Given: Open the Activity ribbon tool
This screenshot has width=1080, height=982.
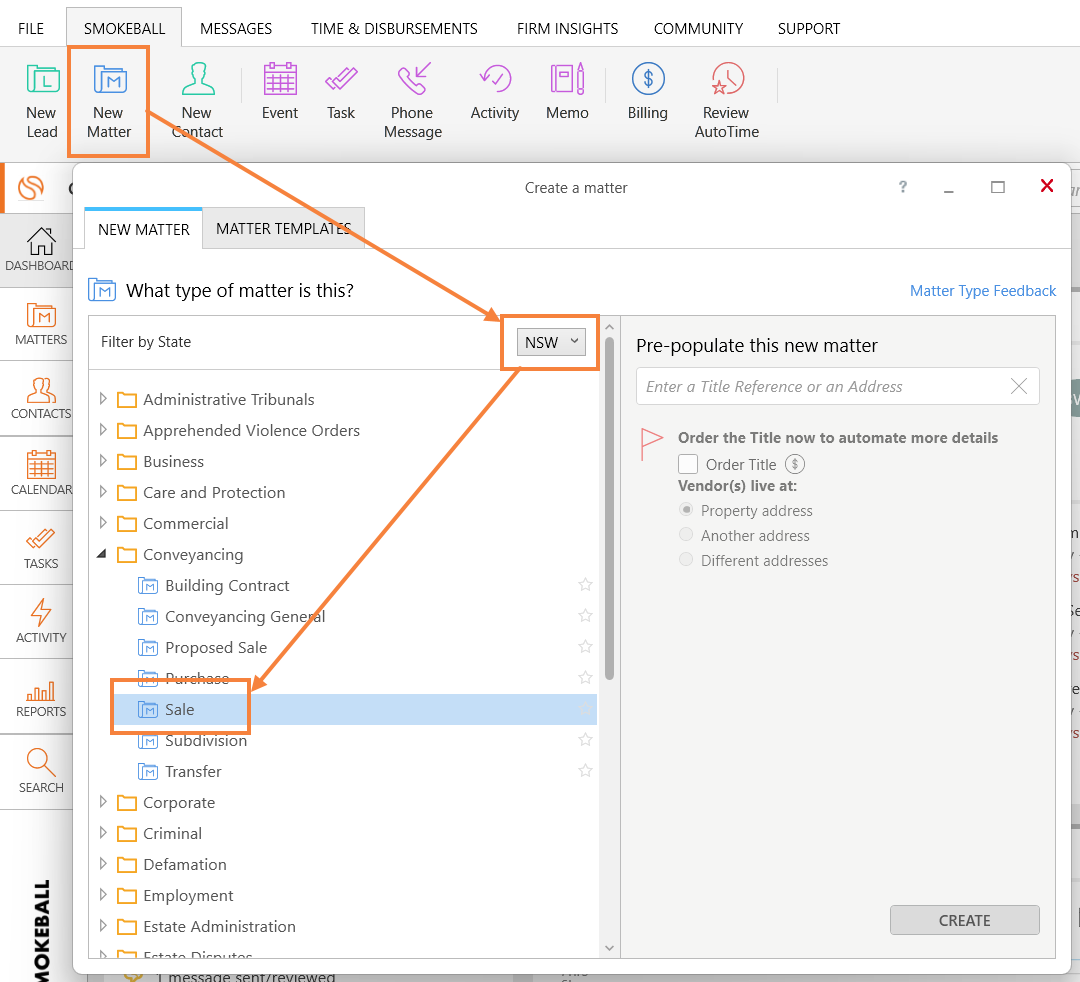Looking at the screenshot, I should pyautogui.click(x=495, y=91).
